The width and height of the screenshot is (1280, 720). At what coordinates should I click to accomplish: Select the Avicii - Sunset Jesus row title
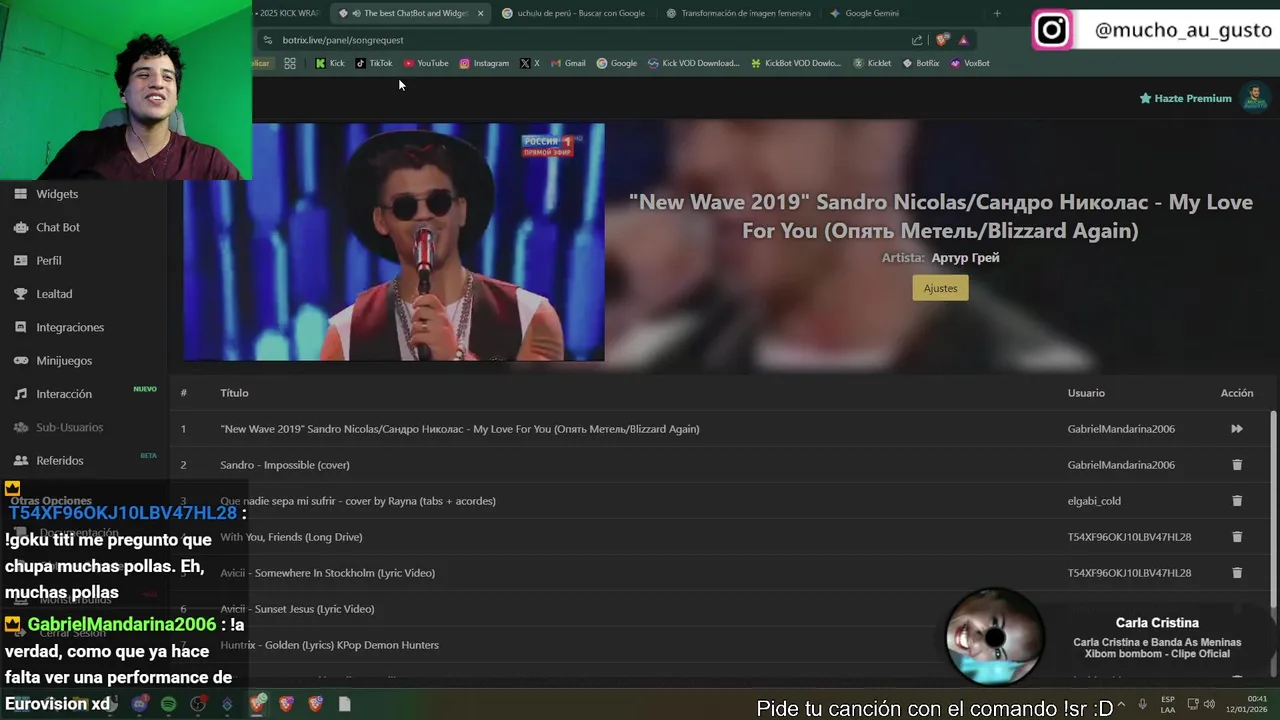[x=297, y=609]
